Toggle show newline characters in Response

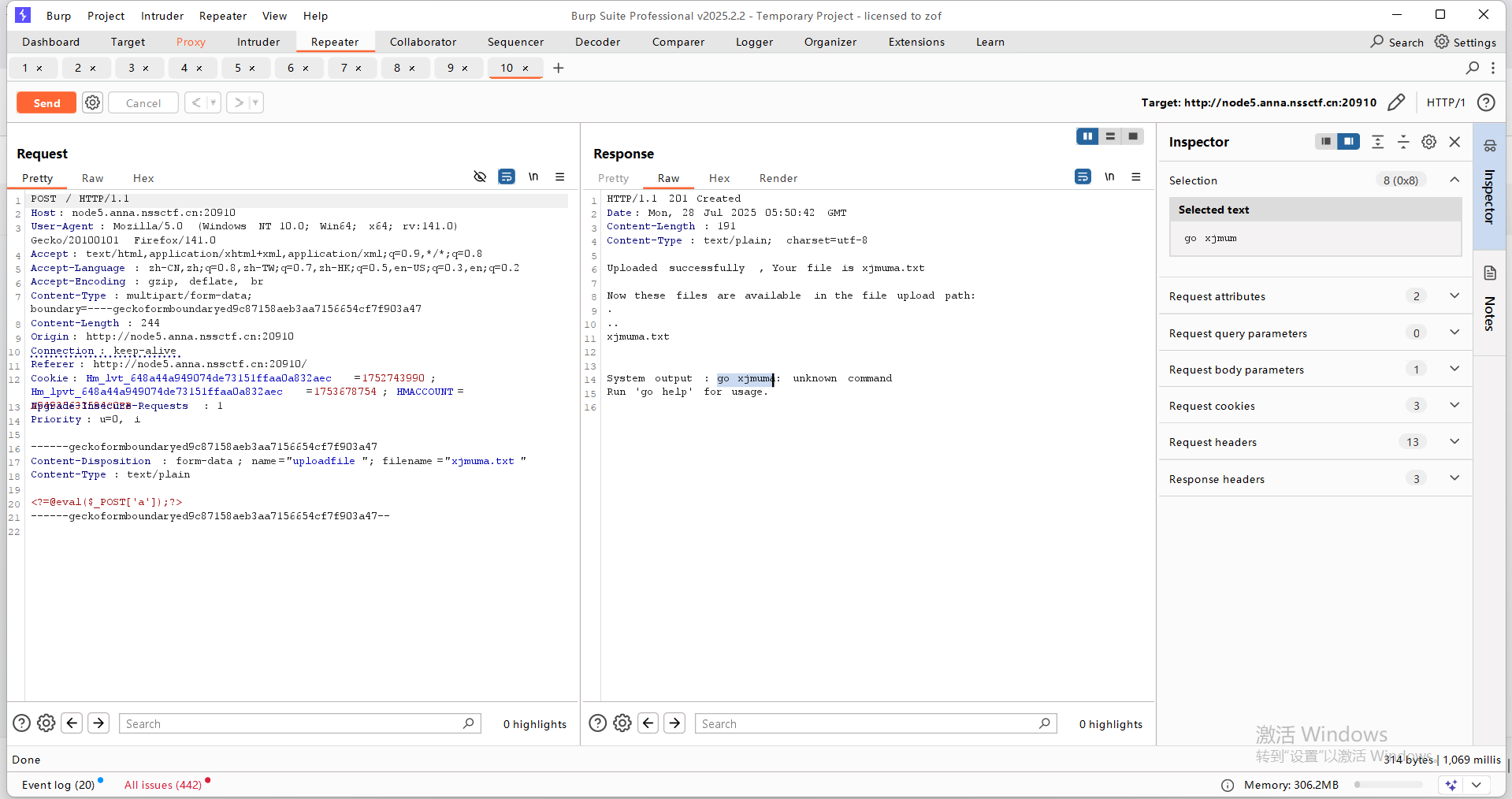point(1109,177)
